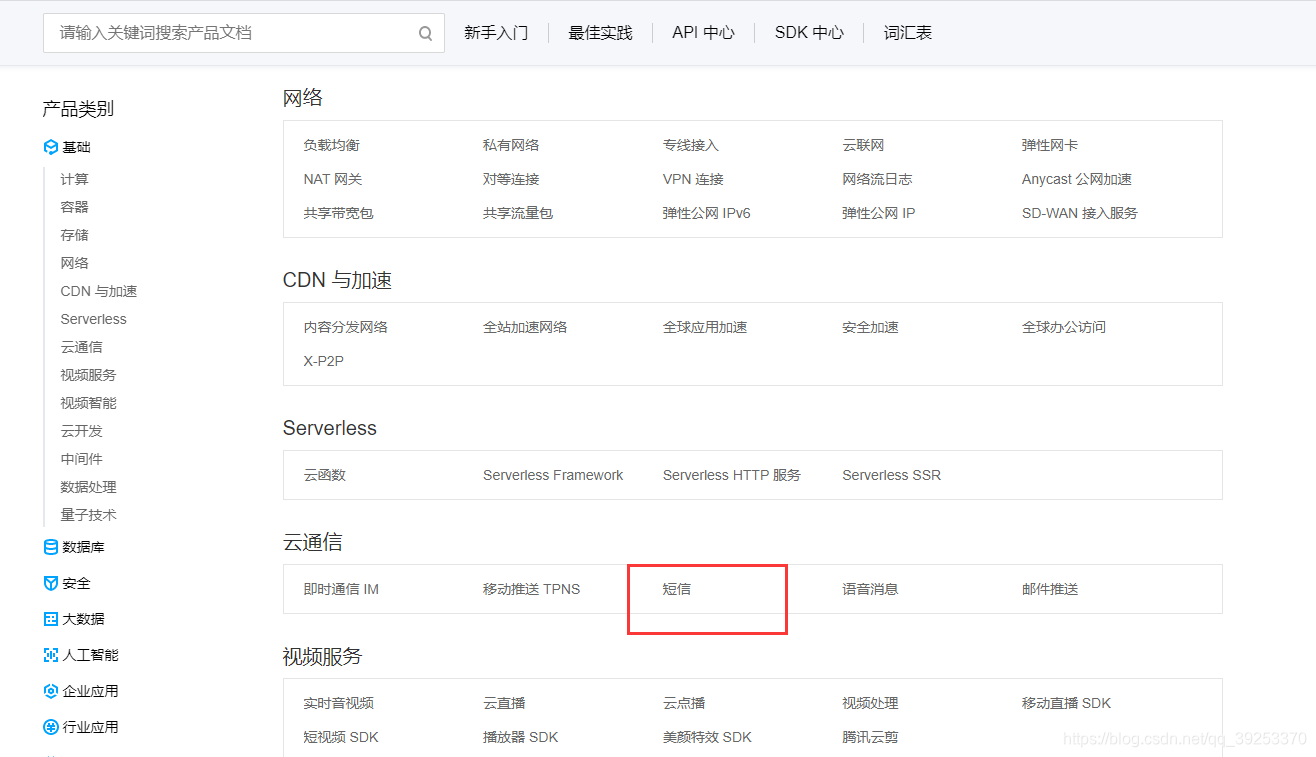
Task: Open the Anycast 公网加速 link
Action: 1077,179
